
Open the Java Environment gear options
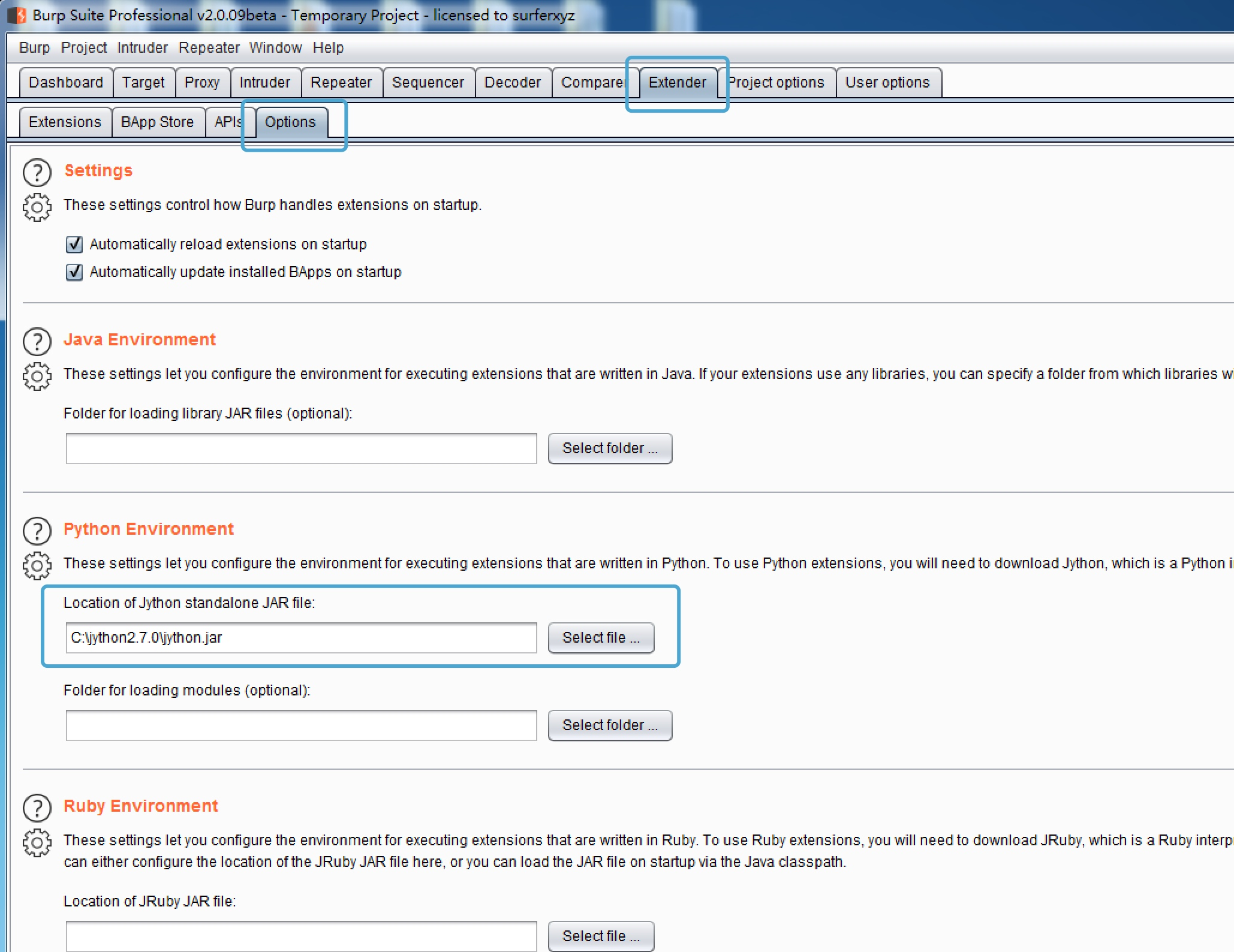coord(37,376)
